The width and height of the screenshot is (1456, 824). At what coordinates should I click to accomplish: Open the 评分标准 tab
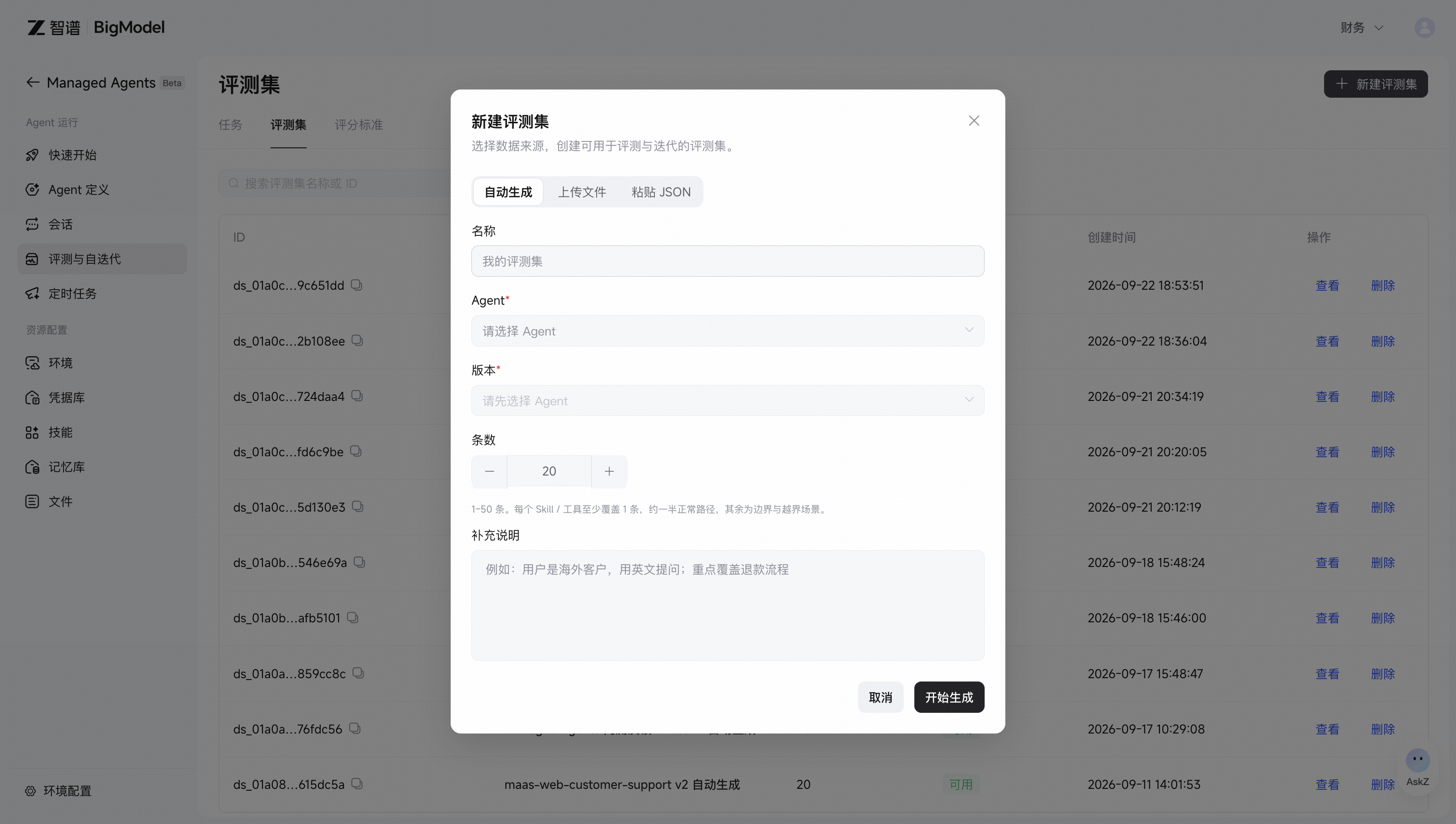(x=359, y=125)
